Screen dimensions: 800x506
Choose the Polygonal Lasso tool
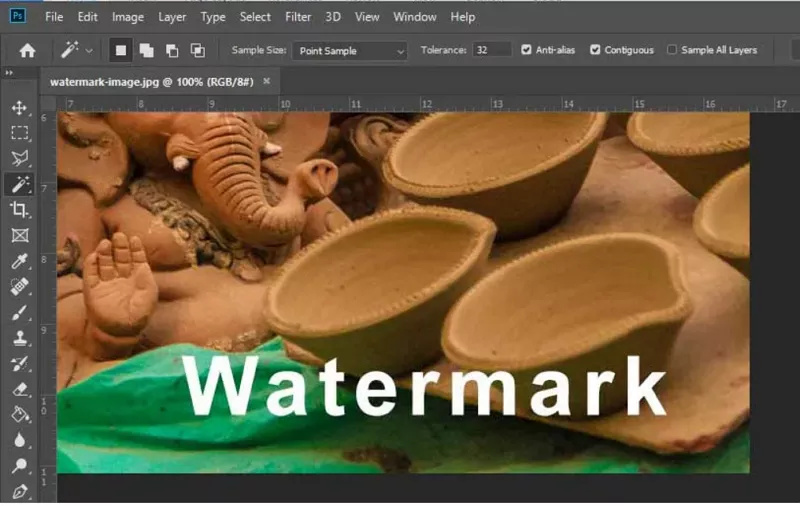(19, 158)
